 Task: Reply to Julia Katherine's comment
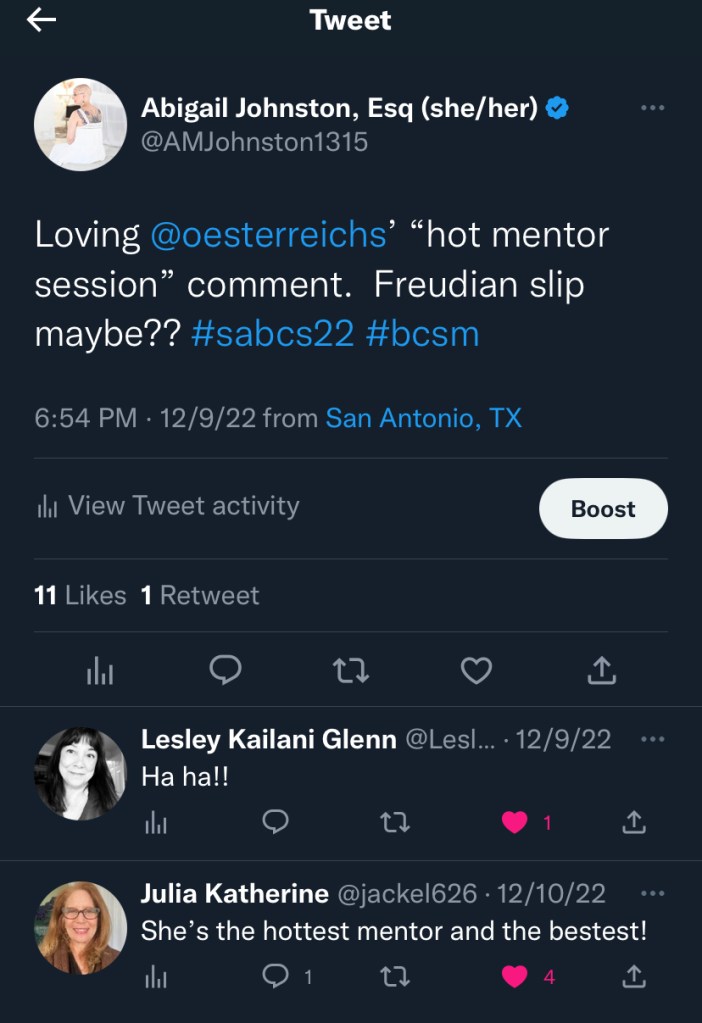pyautogui.click(x=276, y=977)
